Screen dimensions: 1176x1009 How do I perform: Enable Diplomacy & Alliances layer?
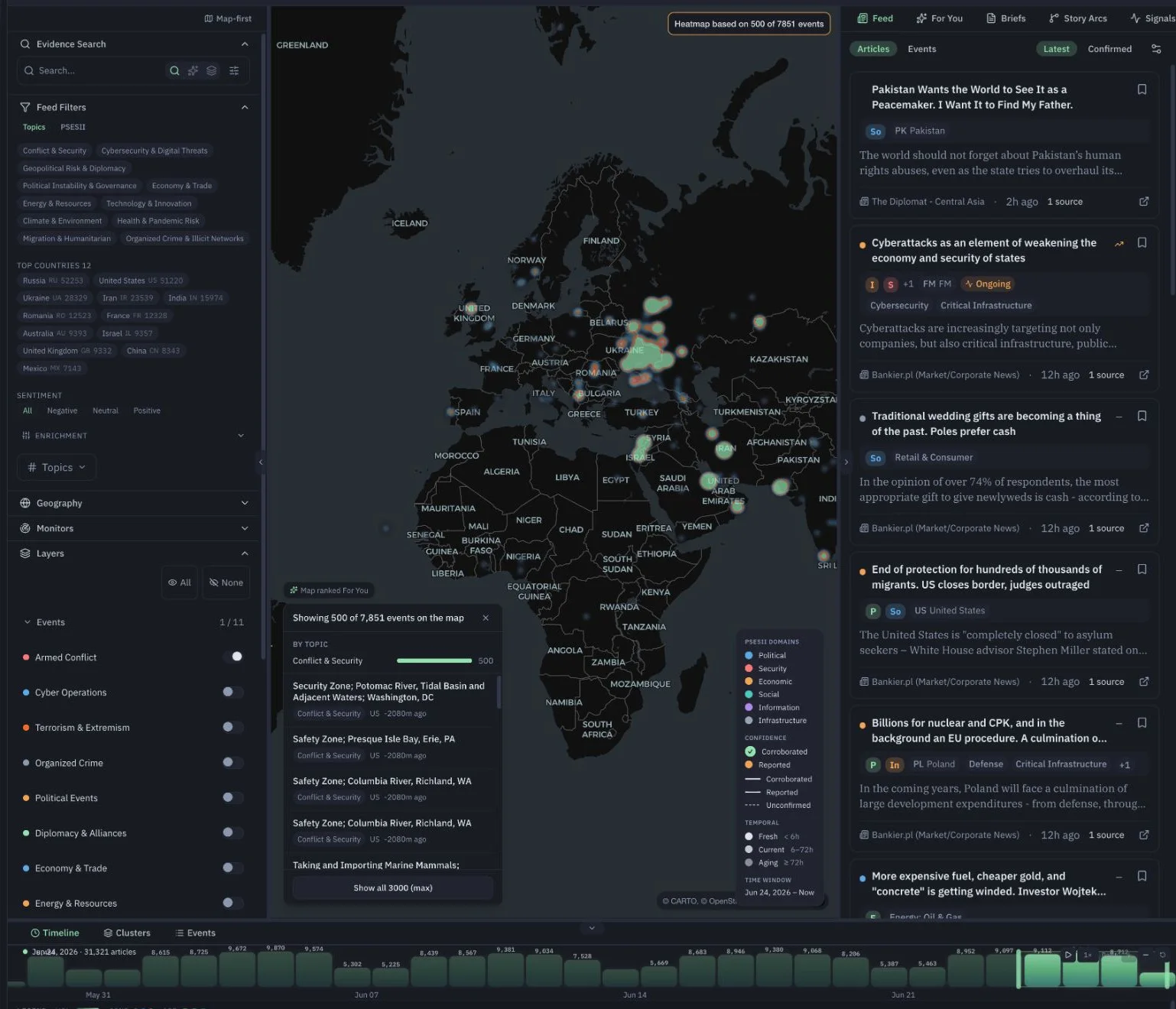point(233,832)
